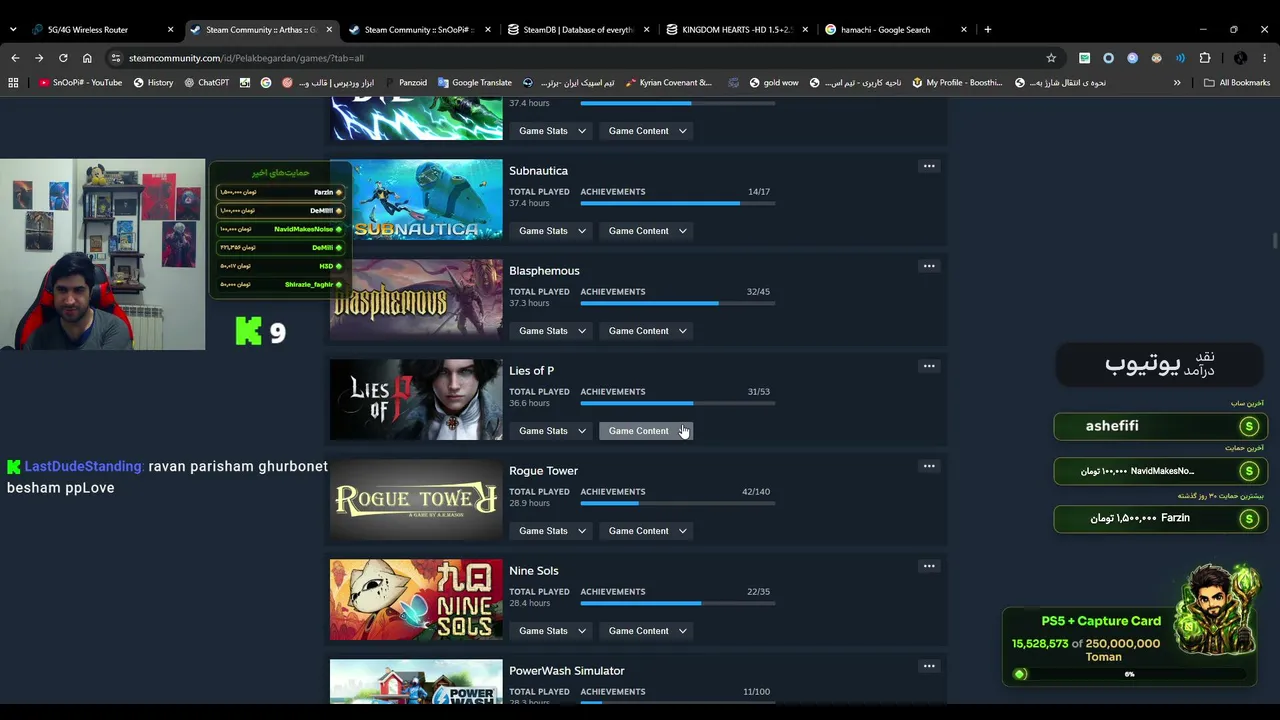1280x720 pixels.
Task: Open the Subnautica row's three-dot options
Action: pos(929,166)
